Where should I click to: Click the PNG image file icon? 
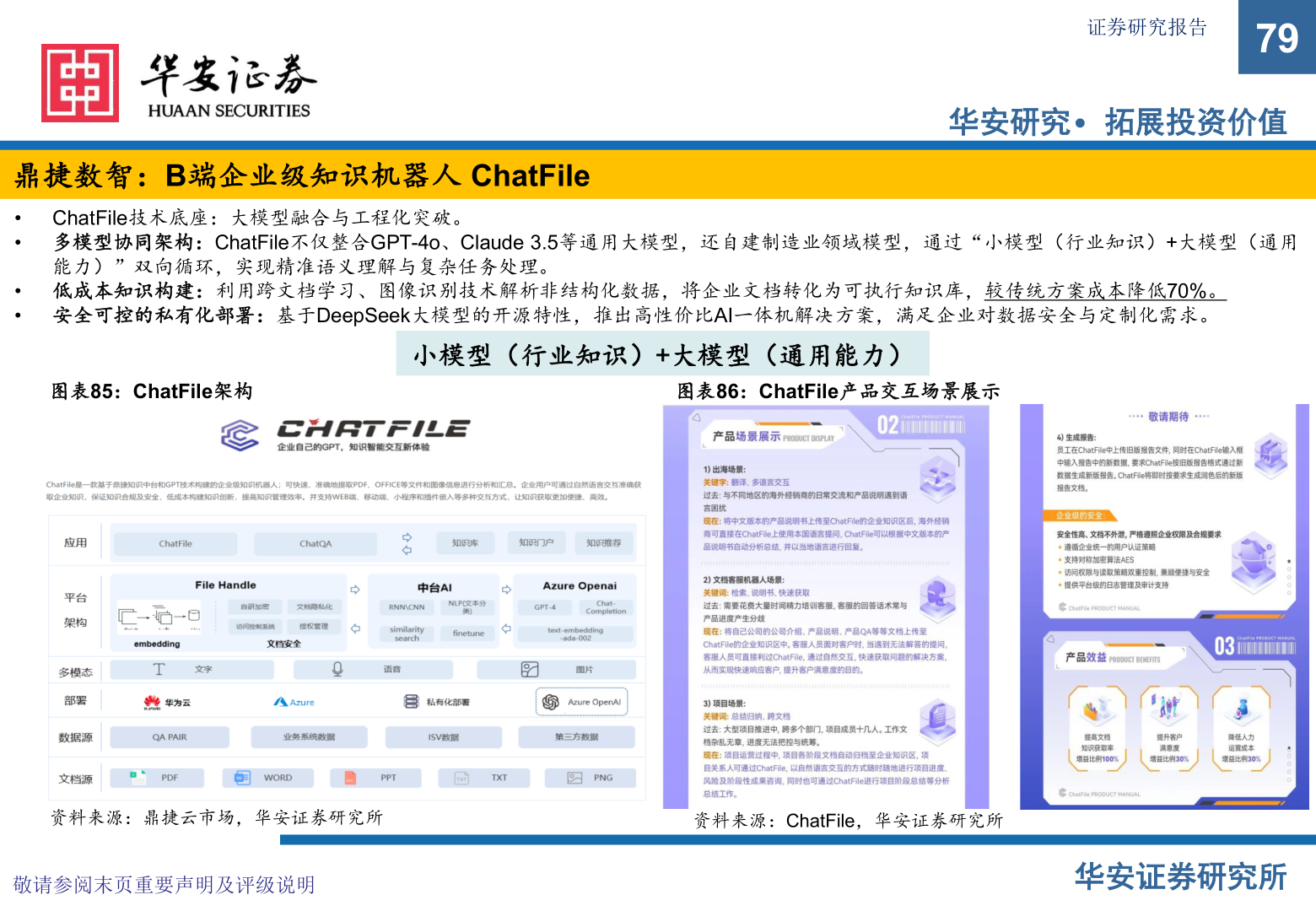click(574, 778)
